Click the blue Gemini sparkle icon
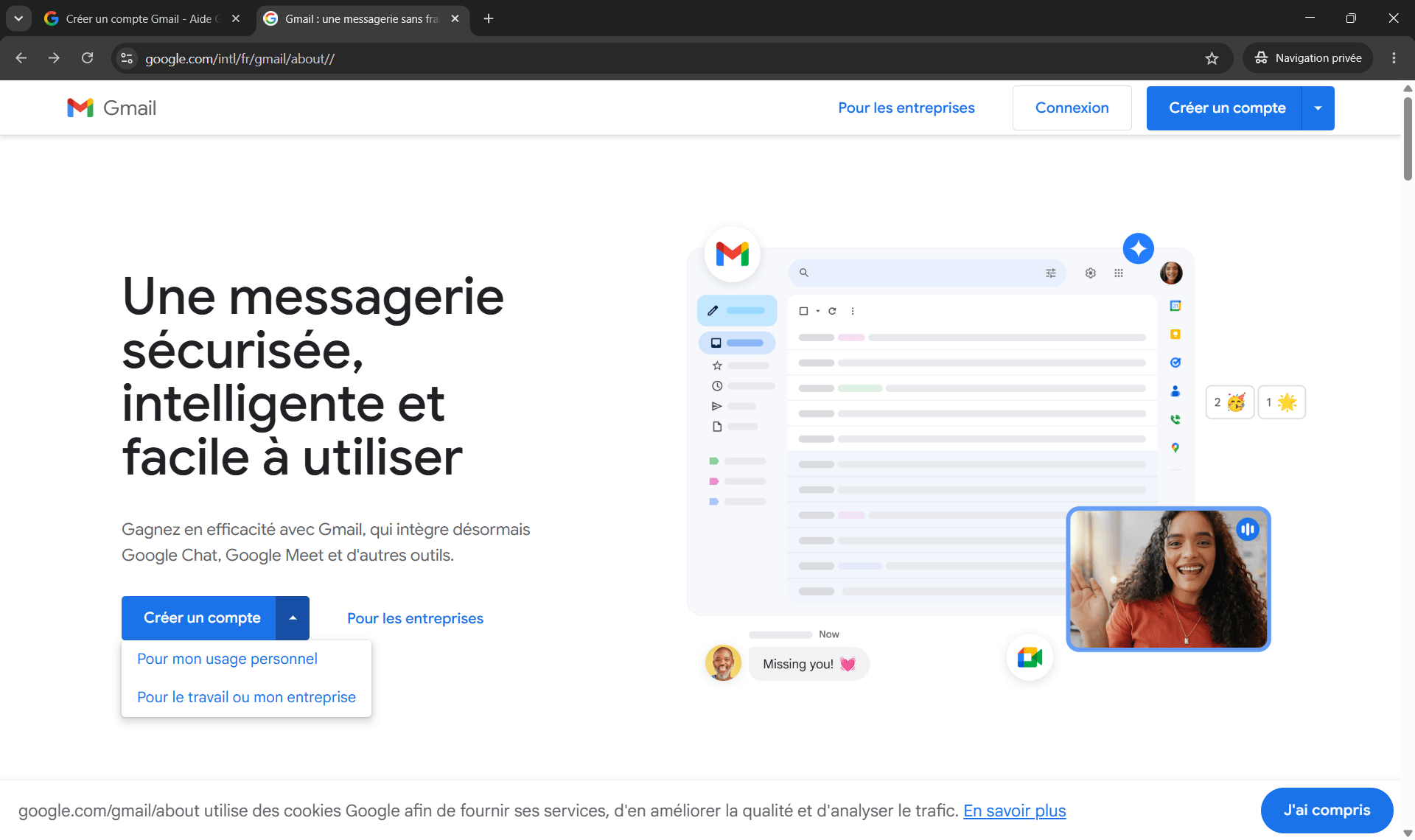1415x840 pixels. click(x=1138, y=248)
